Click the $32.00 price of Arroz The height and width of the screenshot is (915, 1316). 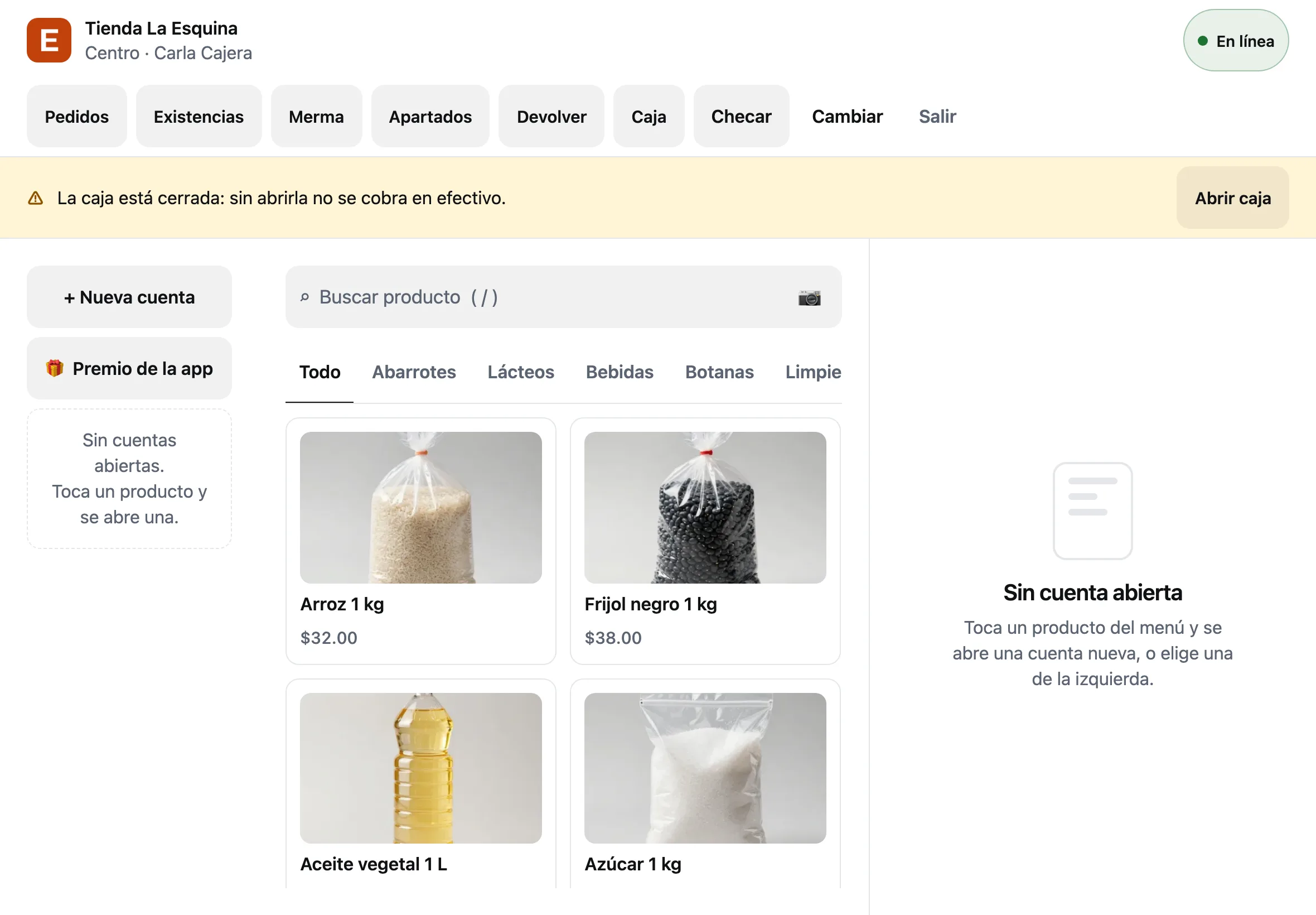click(x=328, y=638)
